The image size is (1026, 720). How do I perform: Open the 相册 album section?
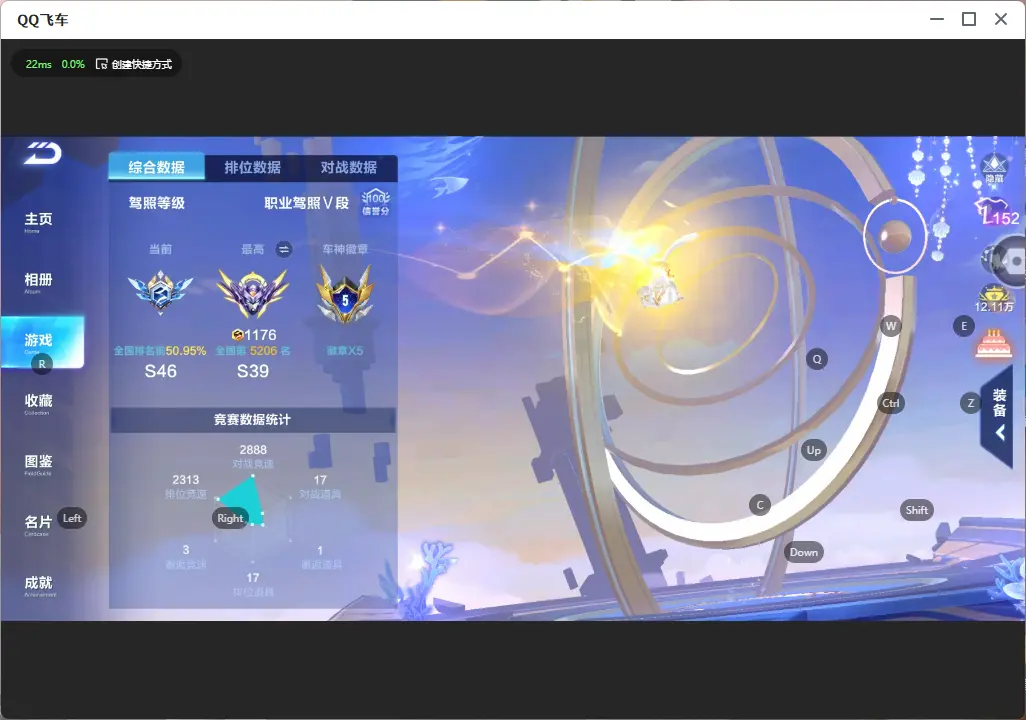click(x=39, y=282)
